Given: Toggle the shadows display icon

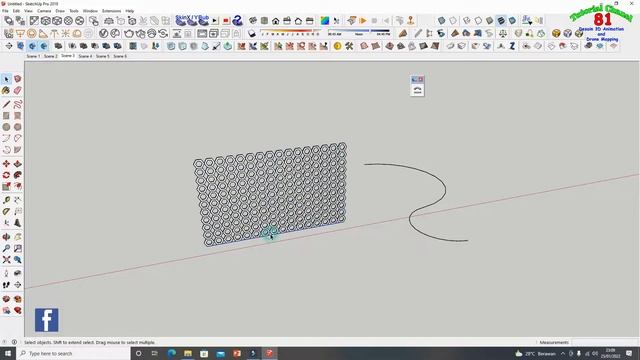Looking at the screenshot, I should [252, 33].
